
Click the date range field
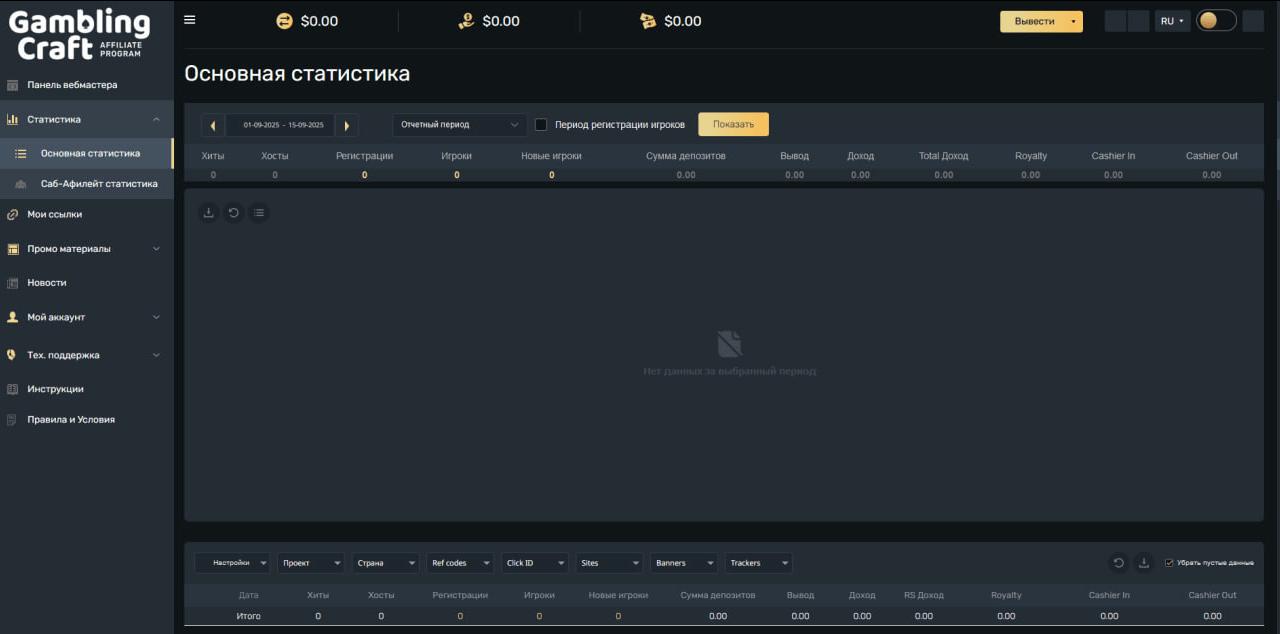pos(283,125)
